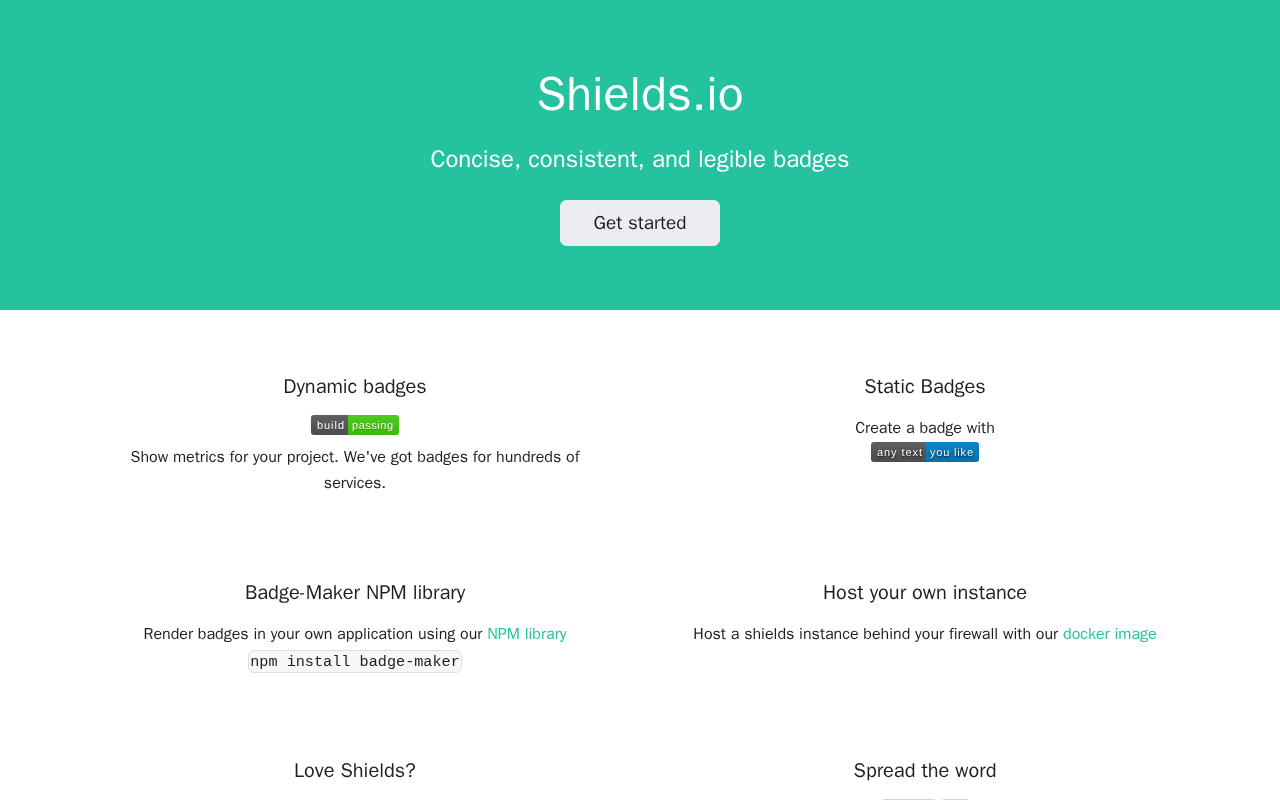Click the Host a shields instance behind firewall text
This screenshot has height=800, width=1280.
(x=875, y=634)
